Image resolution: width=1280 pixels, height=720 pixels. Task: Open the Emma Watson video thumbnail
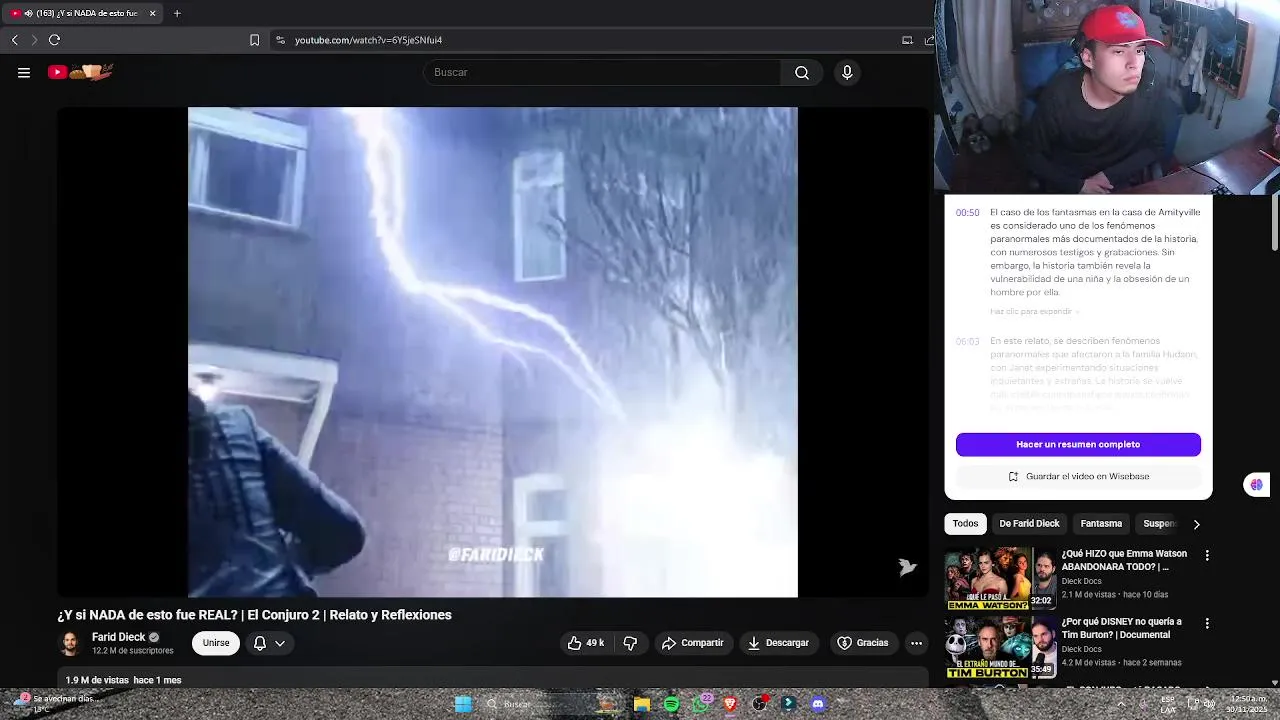1000,578
